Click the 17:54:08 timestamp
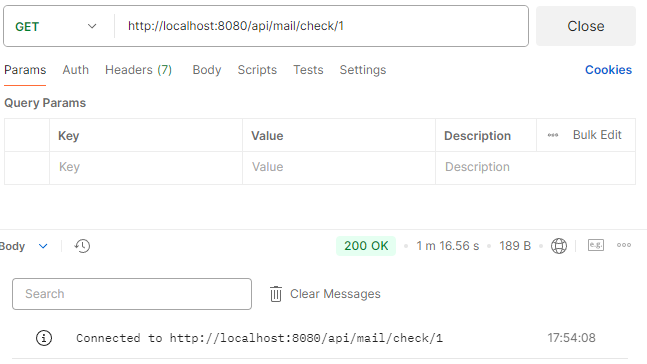The height and width of the screenshot is (364, 647). pos(571,338)
